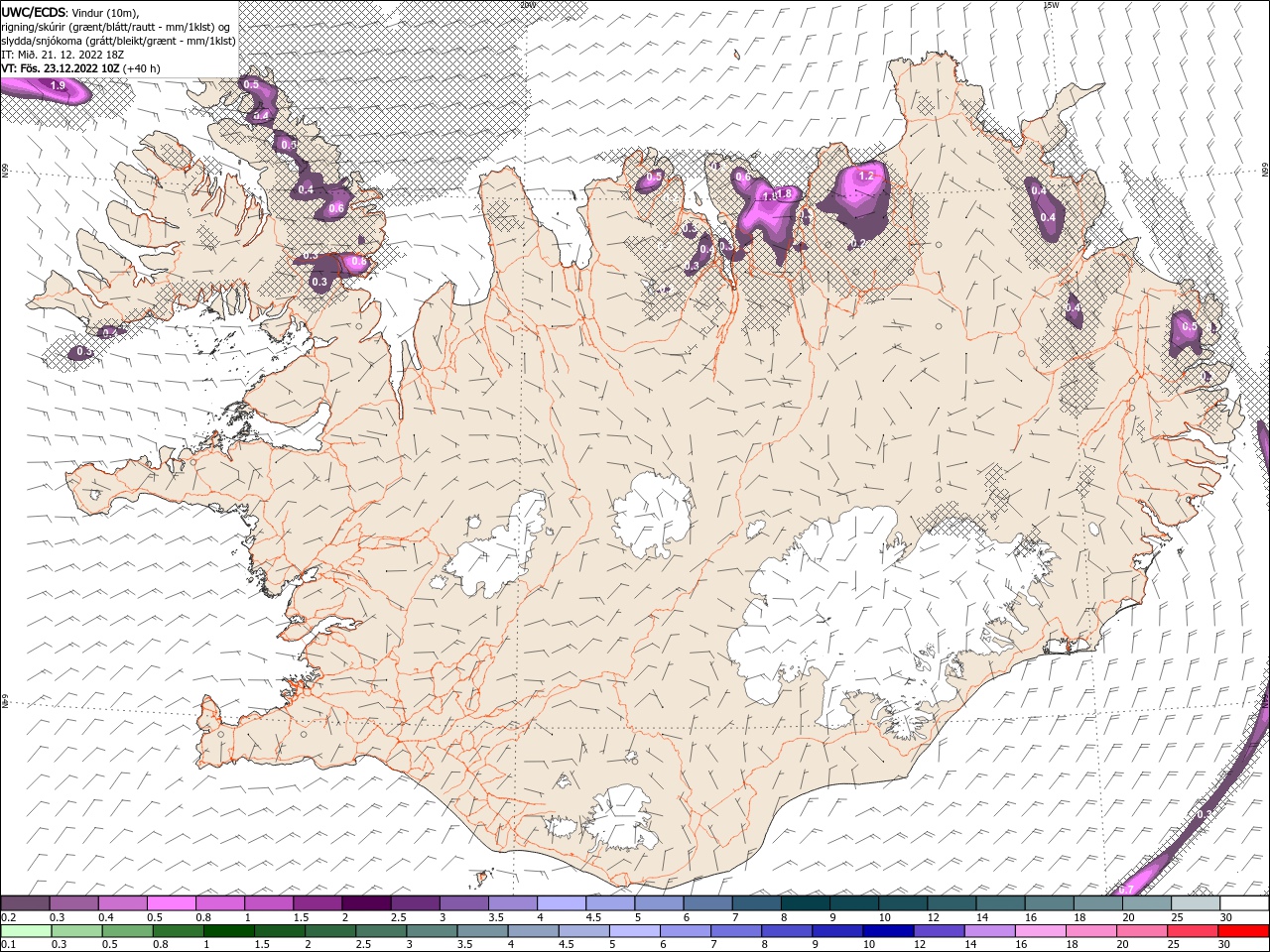Click the 1.2 precipitation value on the map

point(866,176)
